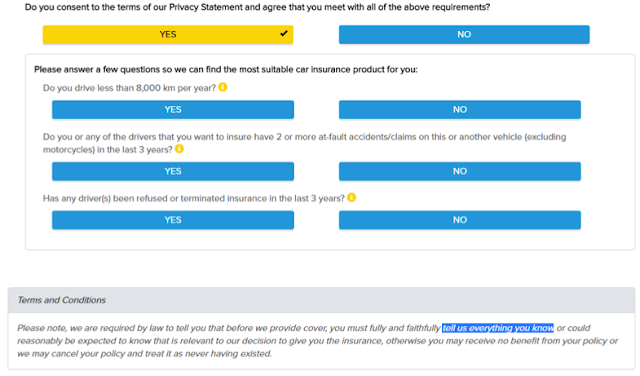Image resolution: width=640 pixels, height=376 pixels.
Task: Choose YES for 2 or more at-fault accidents
Action: tap(173, 171)
